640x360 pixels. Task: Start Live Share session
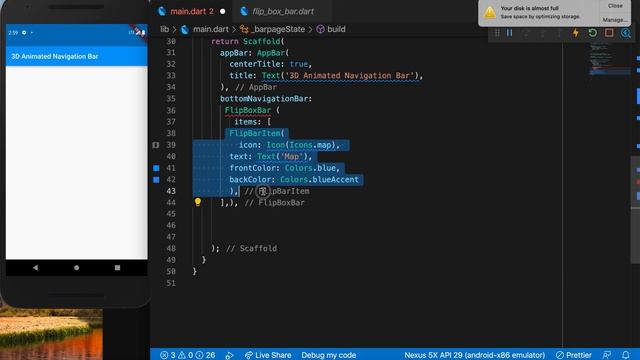click(268, 355)
